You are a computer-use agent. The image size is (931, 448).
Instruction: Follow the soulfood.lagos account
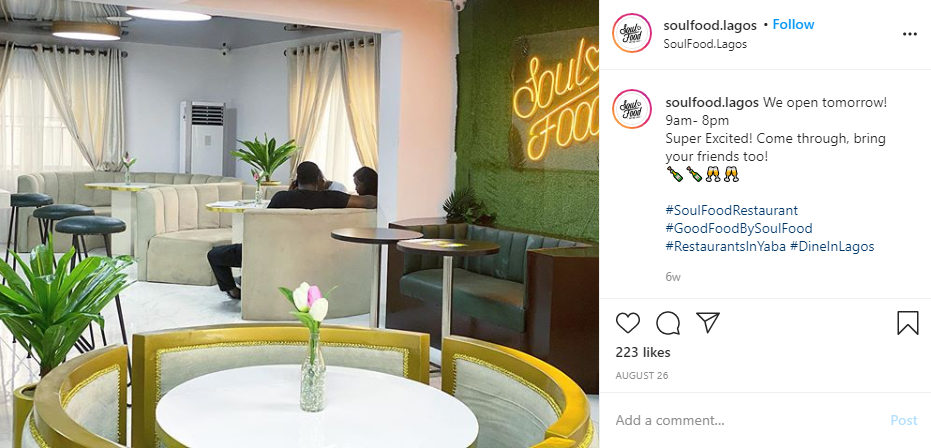click(793, 24)
